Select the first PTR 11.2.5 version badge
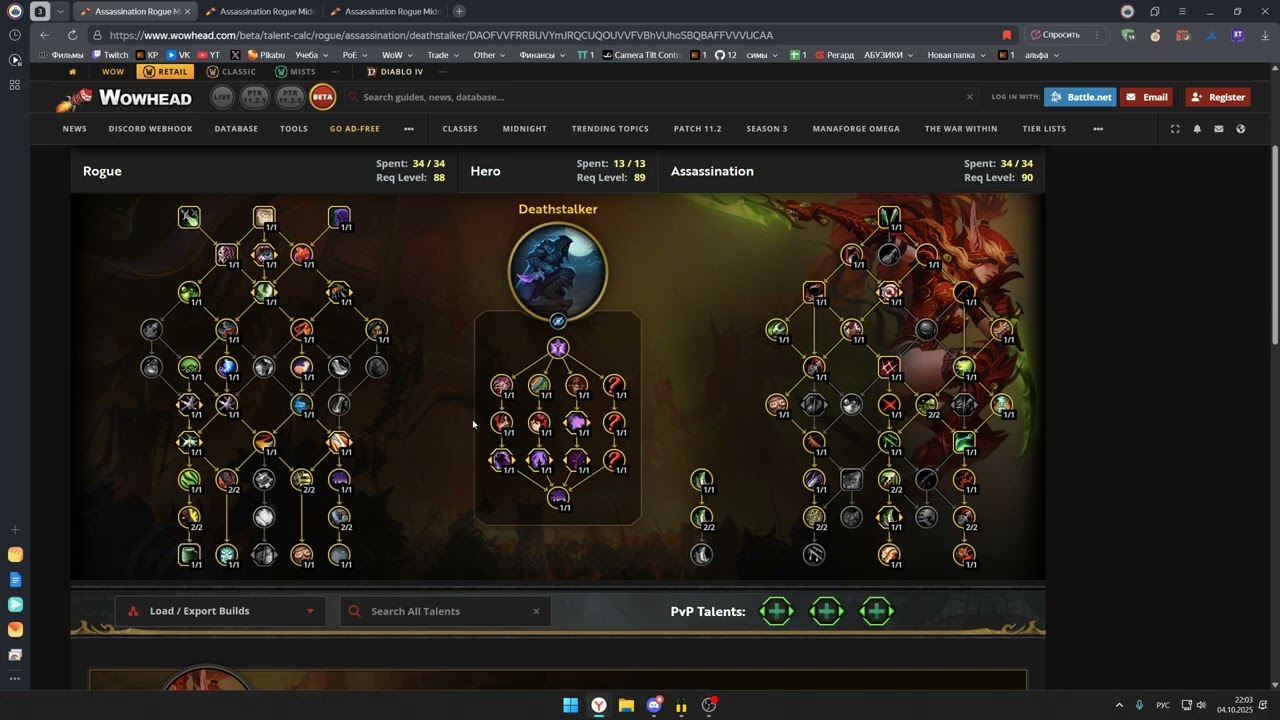This screenshot has height=720, width=1280. 256,97
